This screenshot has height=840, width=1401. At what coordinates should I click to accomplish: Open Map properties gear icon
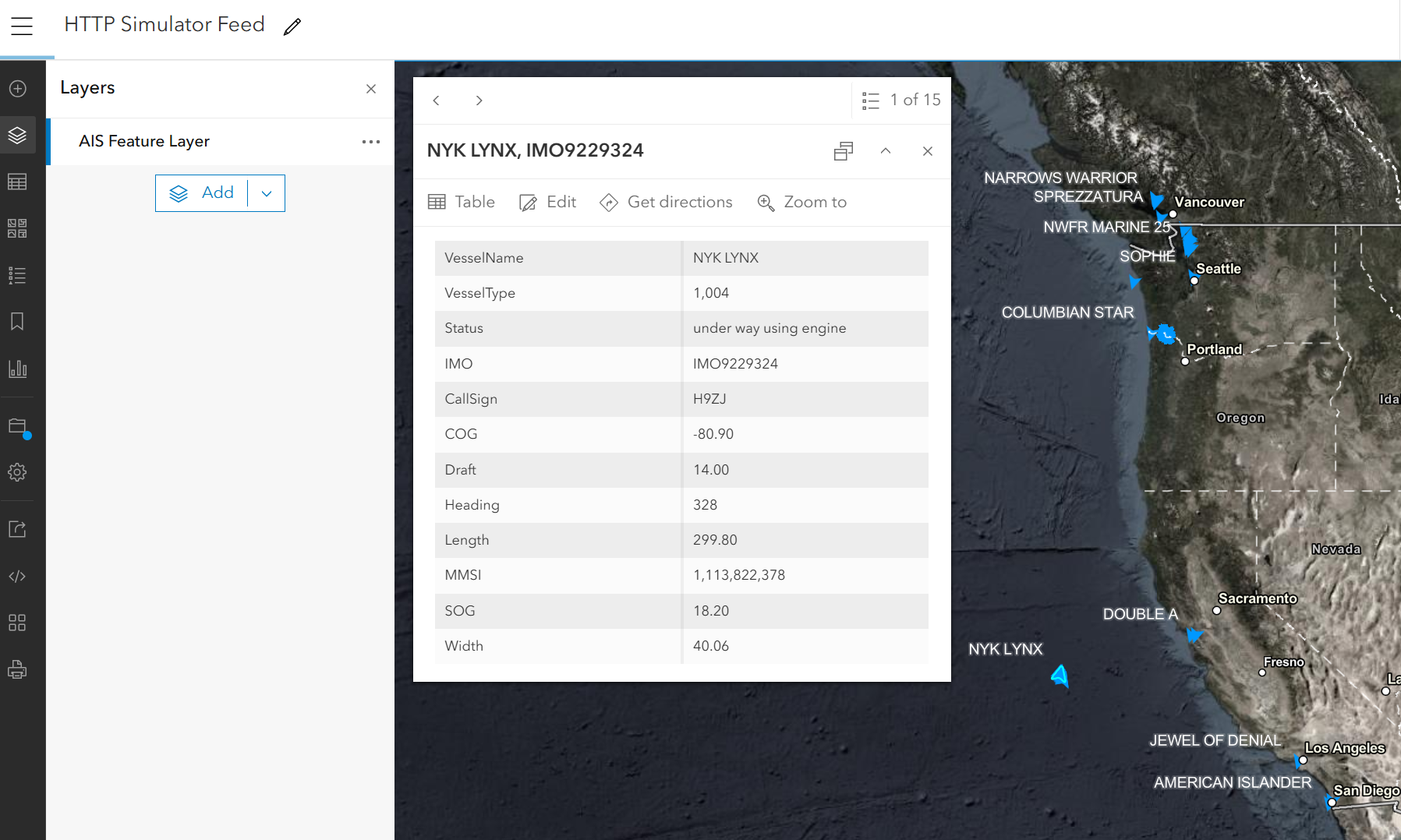(x=17, y=472)
